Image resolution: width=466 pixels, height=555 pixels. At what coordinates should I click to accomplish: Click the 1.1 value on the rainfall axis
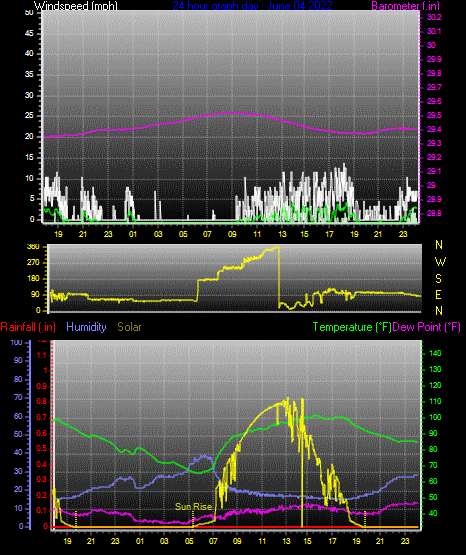point(42,355)
